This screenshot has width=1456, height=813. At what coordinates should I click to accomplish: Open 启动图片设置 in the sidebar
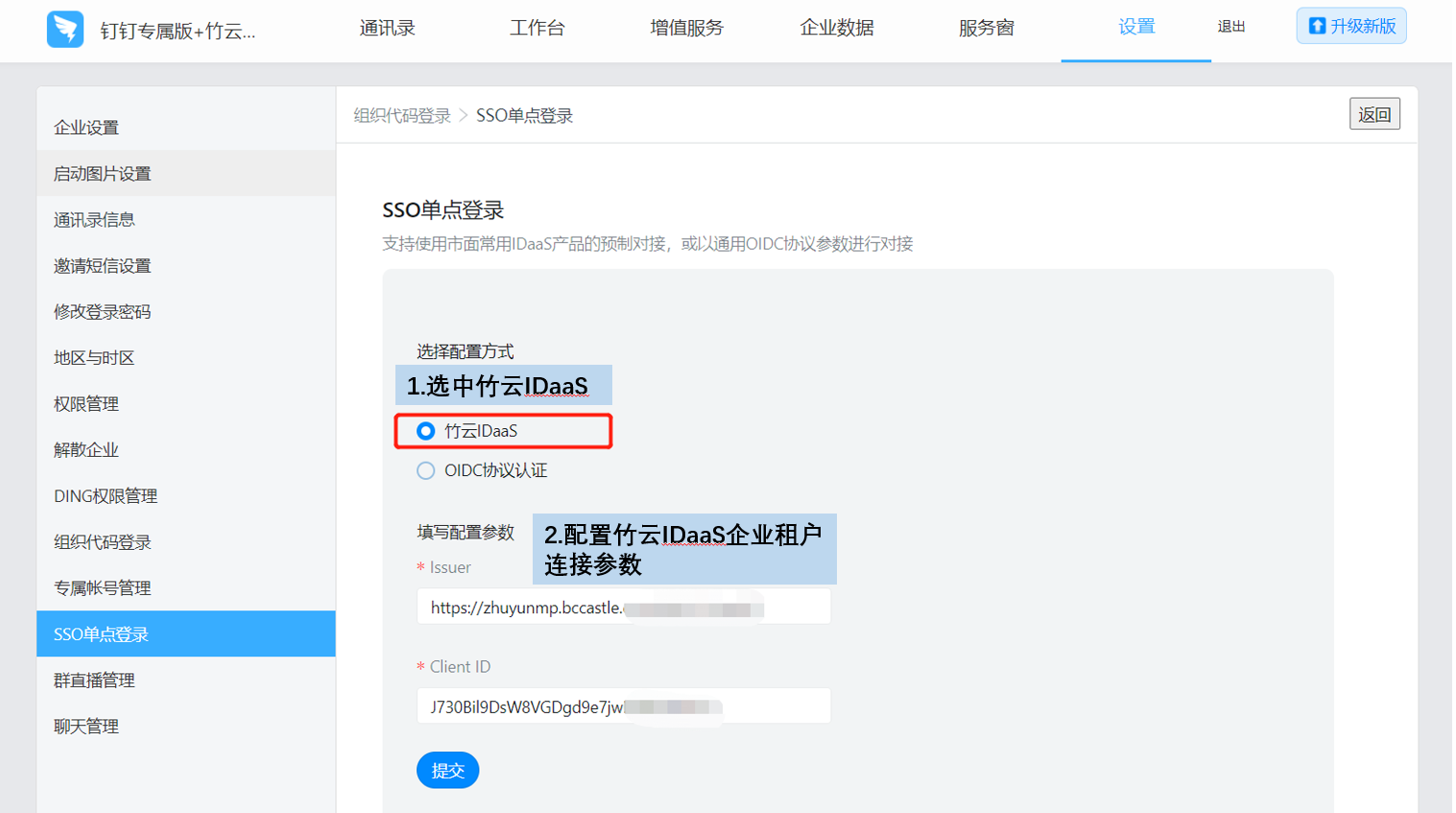(186, 174)
